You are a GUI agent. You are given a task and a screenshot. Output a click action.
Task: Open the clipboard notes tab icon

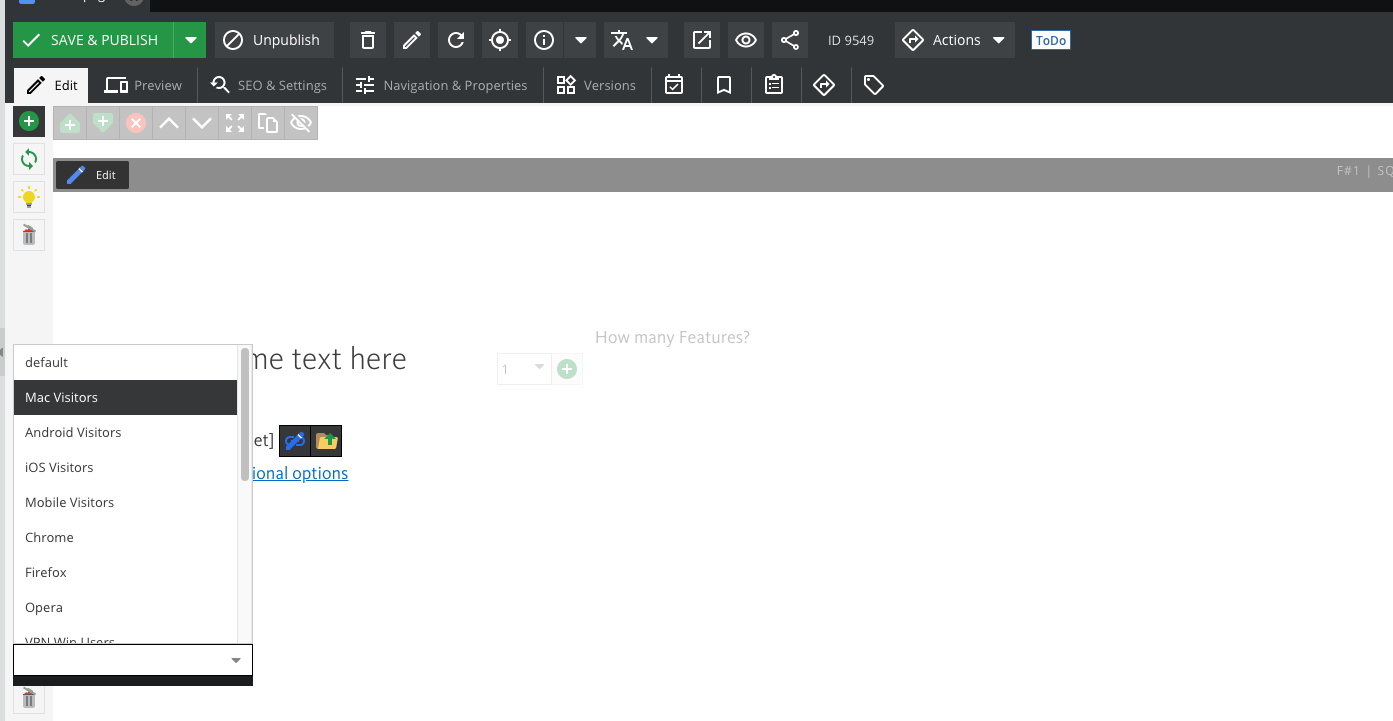[x=774, y=85]
